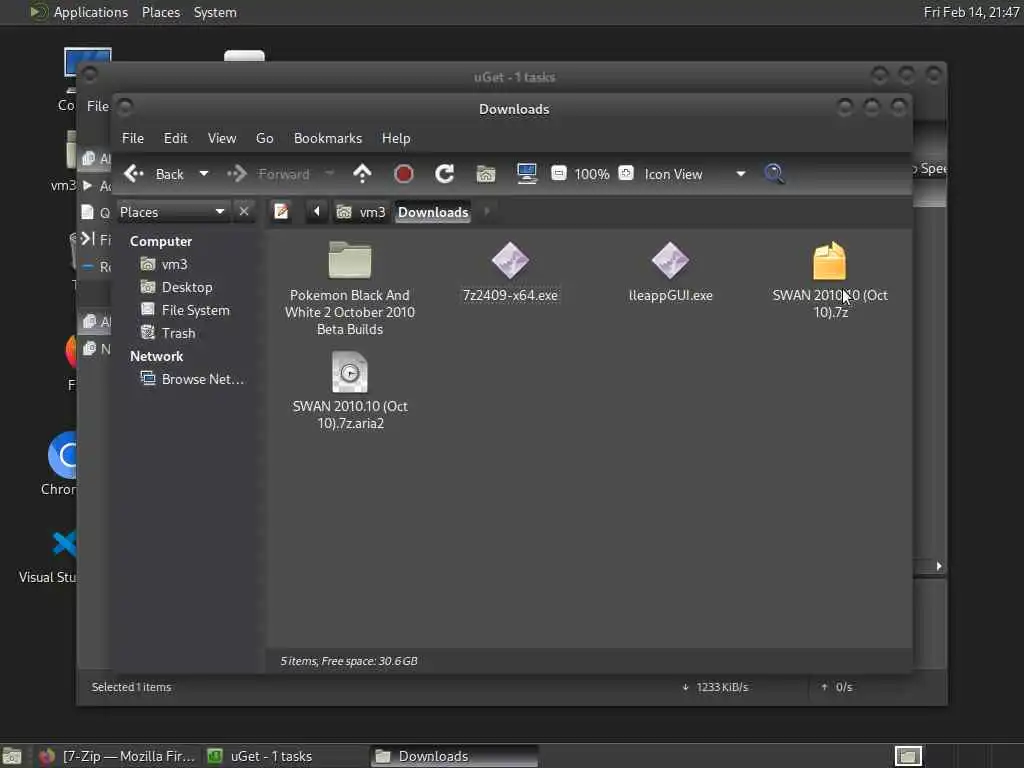The width and height of the screenshot is (1024, 768).
Task: Open Trash from the sidebar
Action: 168,333
